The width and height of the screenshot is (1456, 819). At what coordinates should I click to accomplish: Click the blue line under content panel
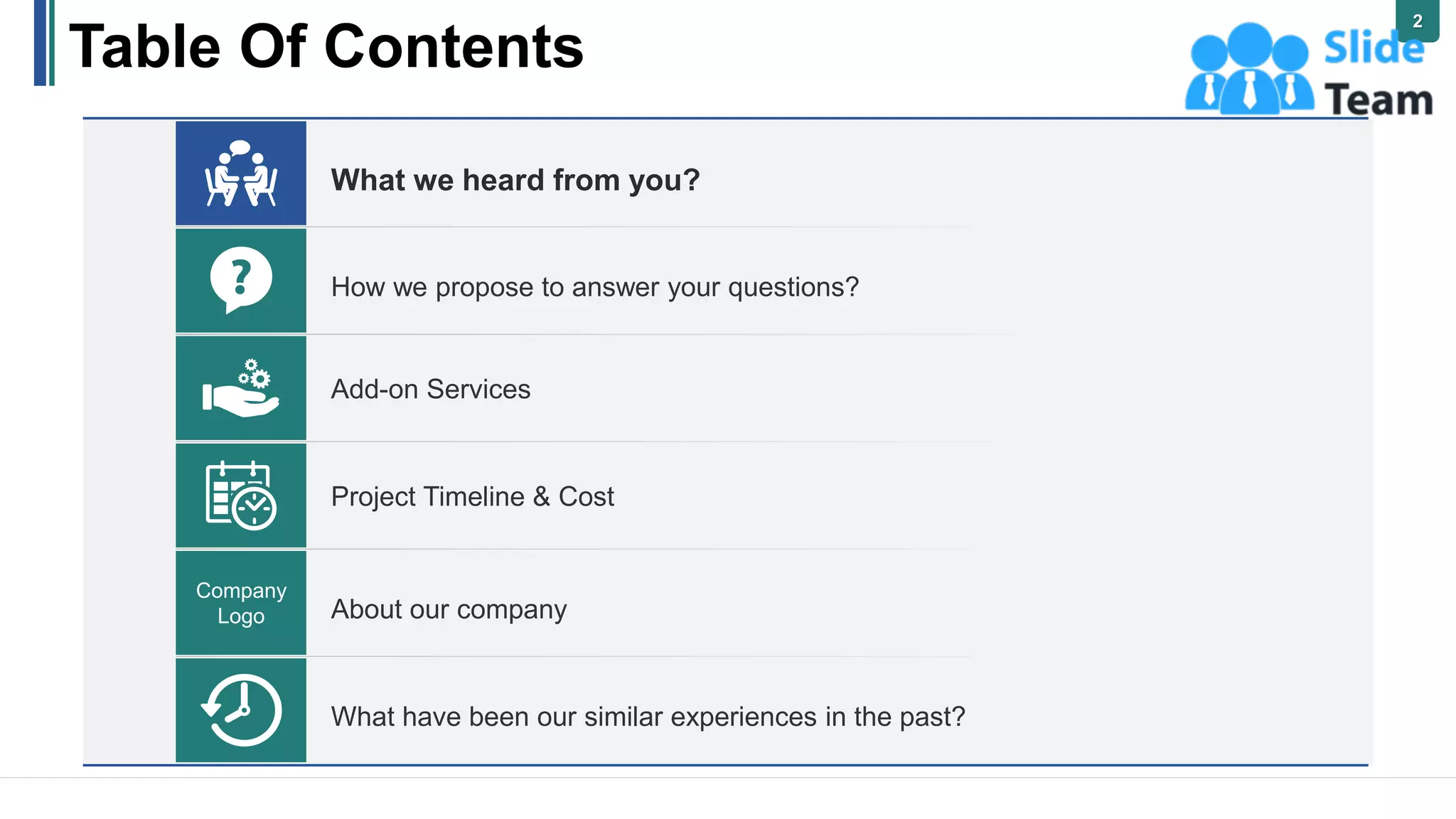coord(725,765)
